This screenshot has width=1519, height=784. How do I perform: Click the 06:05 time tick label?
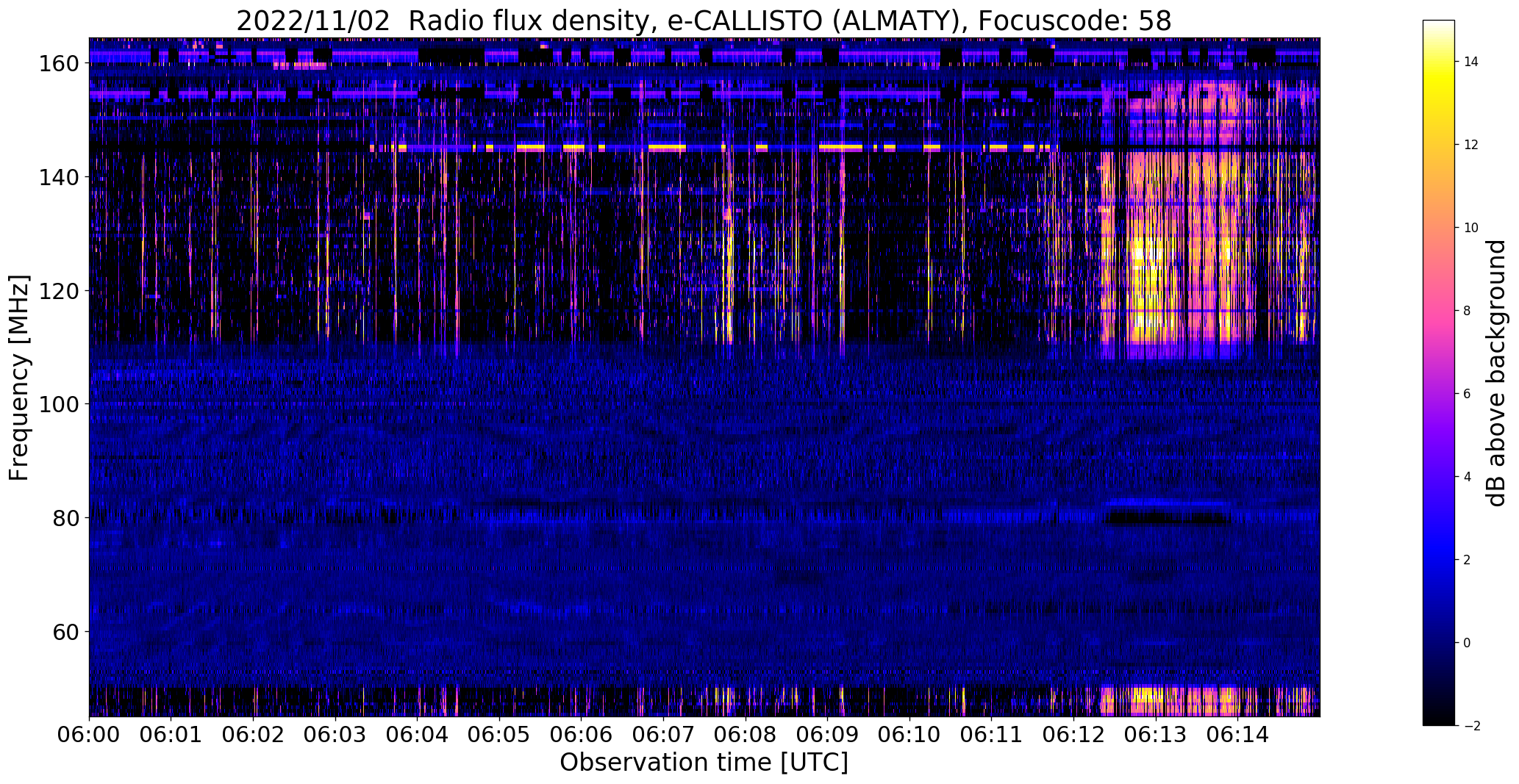tap(499, 735)
